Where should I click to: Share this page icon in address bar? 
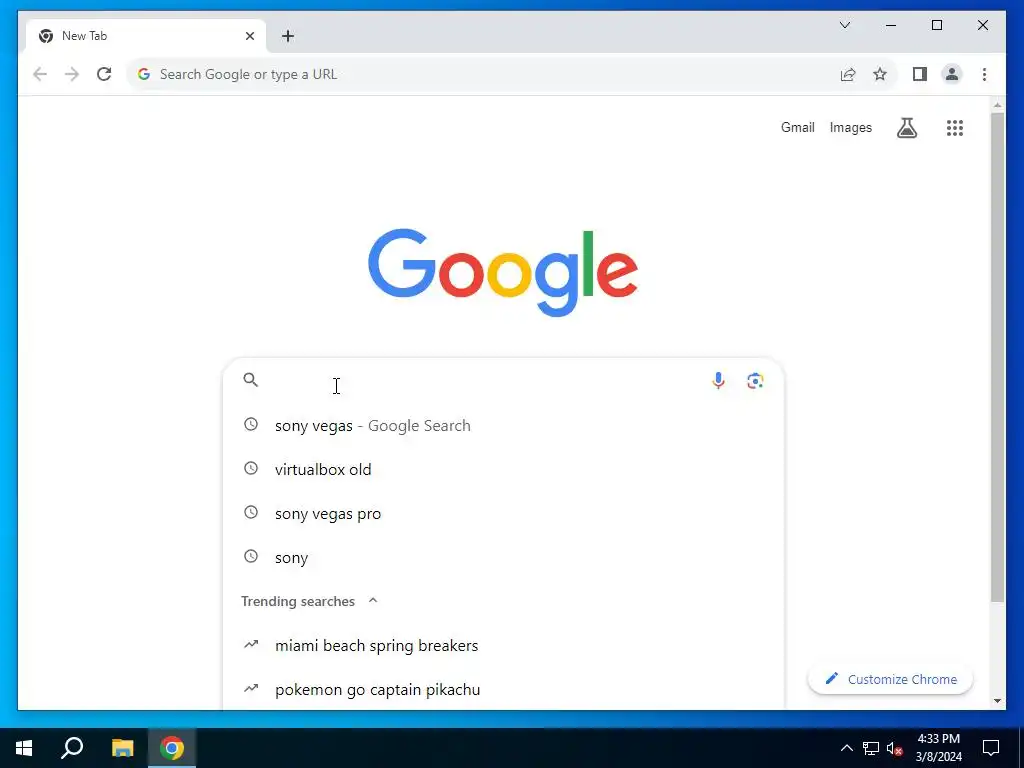point(848,74)
